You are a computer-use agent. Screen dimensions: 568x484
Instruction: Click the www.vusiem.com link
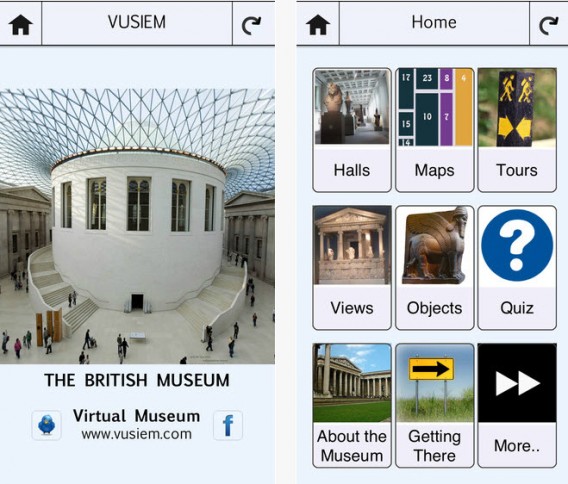pos(137,434)
